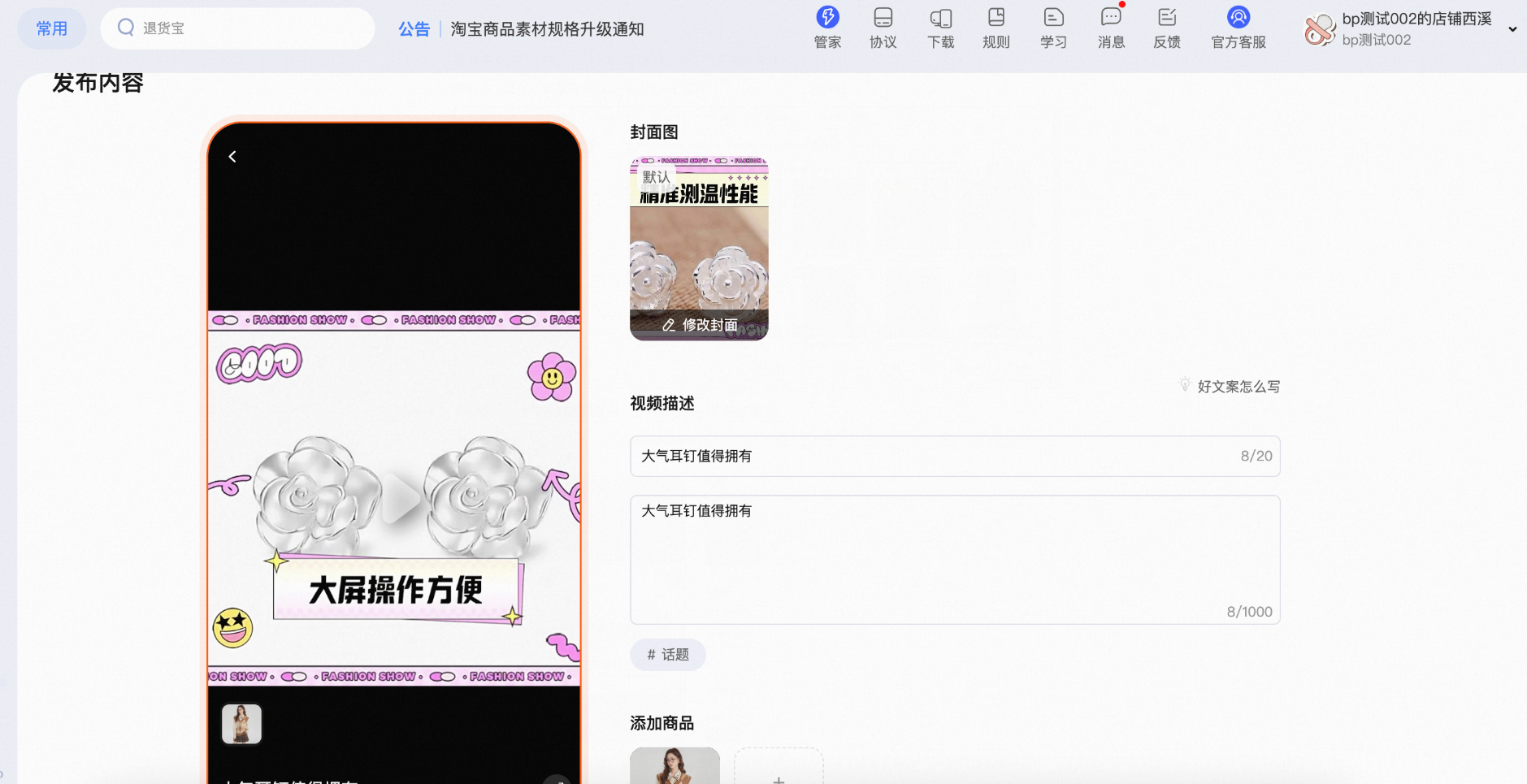Click the 发布内容 heading
Viewport: 1527px width, 784px height.
coord(98,83)
